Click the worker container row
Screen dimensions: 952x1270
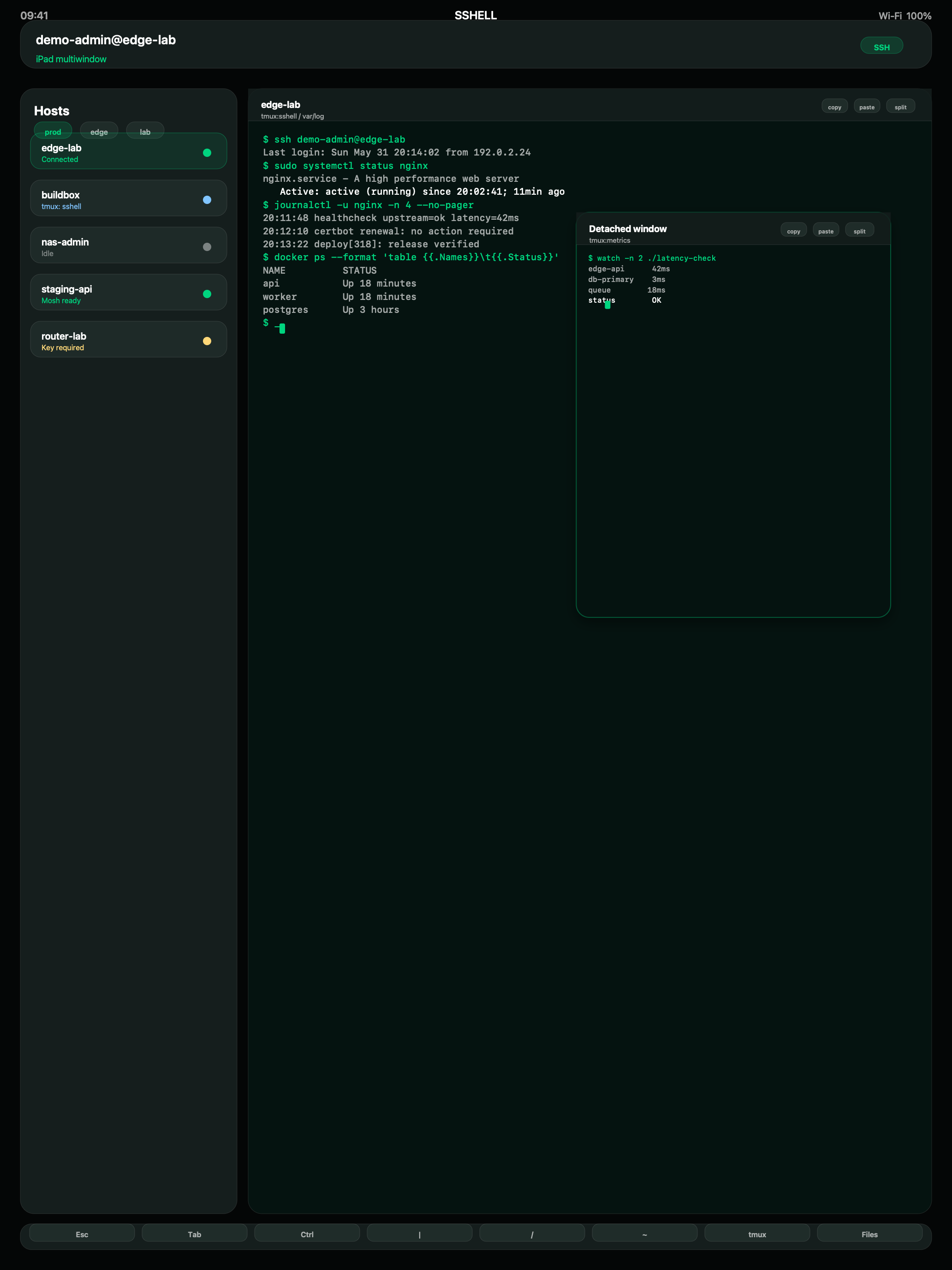(x=340, y=297)
